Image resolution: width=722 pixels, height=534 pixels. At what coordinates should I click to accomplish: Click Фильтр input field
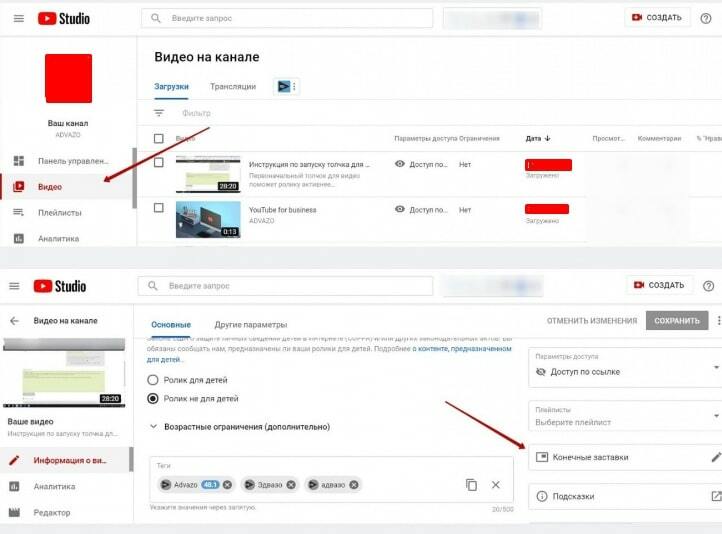click(x=196, y=113)
